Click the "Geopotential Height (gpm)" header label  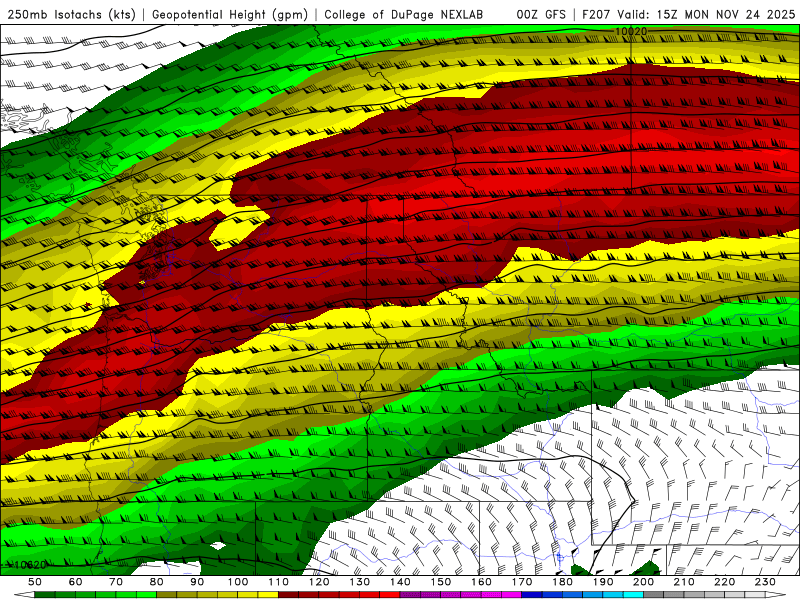pos(230,15)
